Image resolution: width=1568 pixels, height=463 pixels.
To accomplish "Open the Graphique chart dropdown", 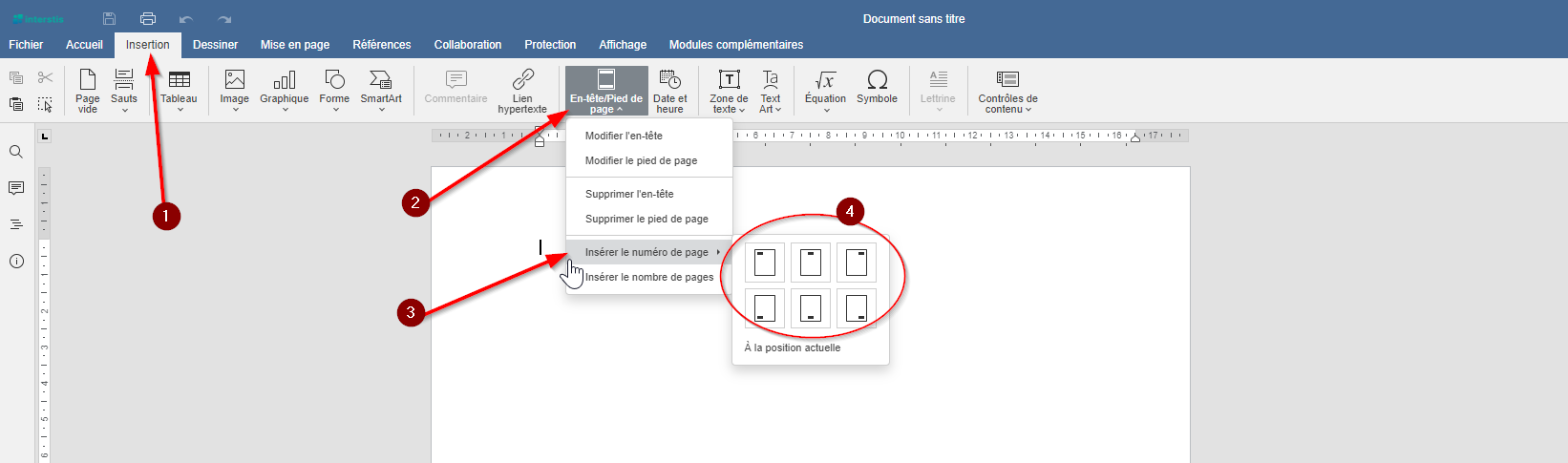I will pos(285,91).
